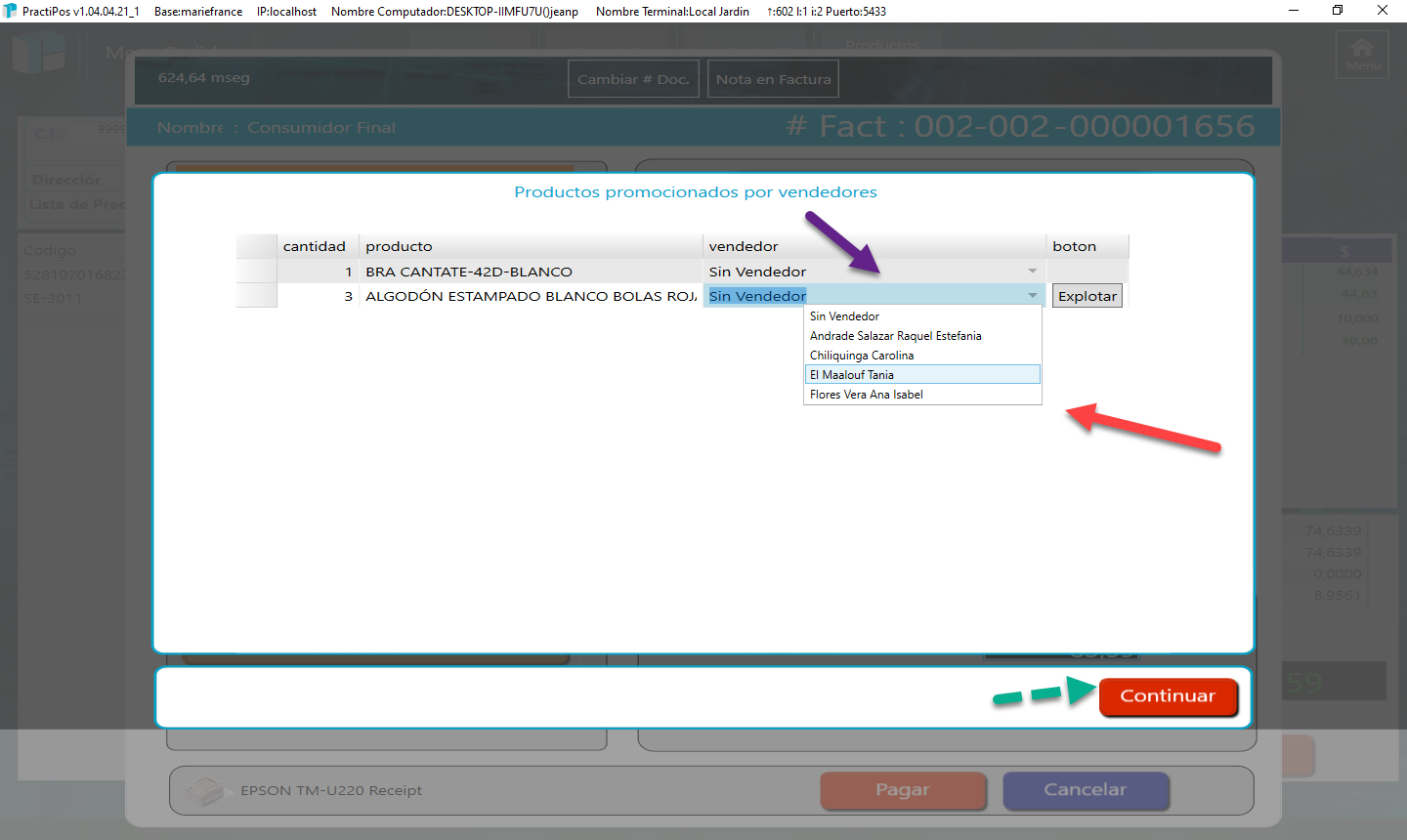Click the Menu home icon
Image resolution: width=1407 pixels, height=840 pixels.
[x=1362, y=54]
